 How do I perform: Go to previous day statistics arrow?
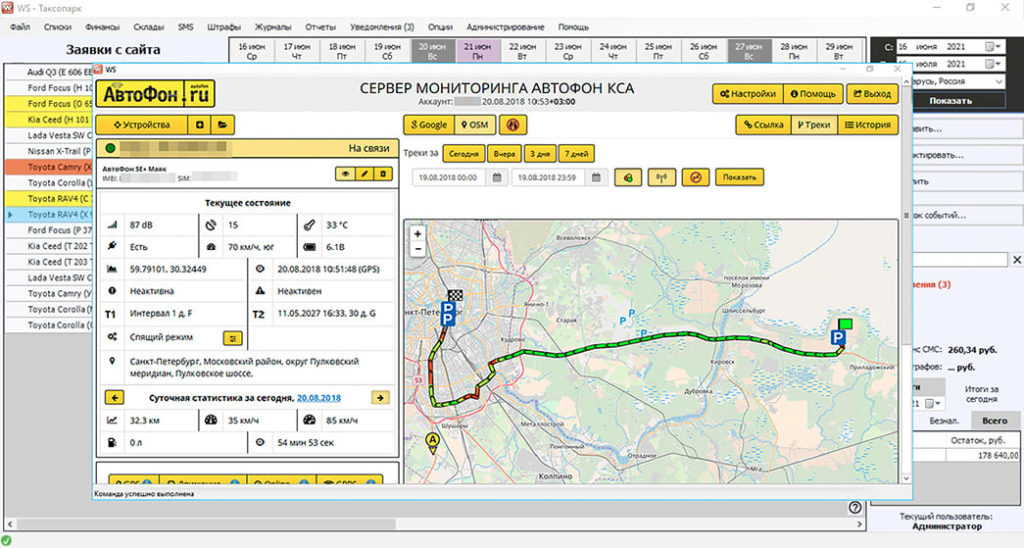pyautogui.click(x=114, y=397)
